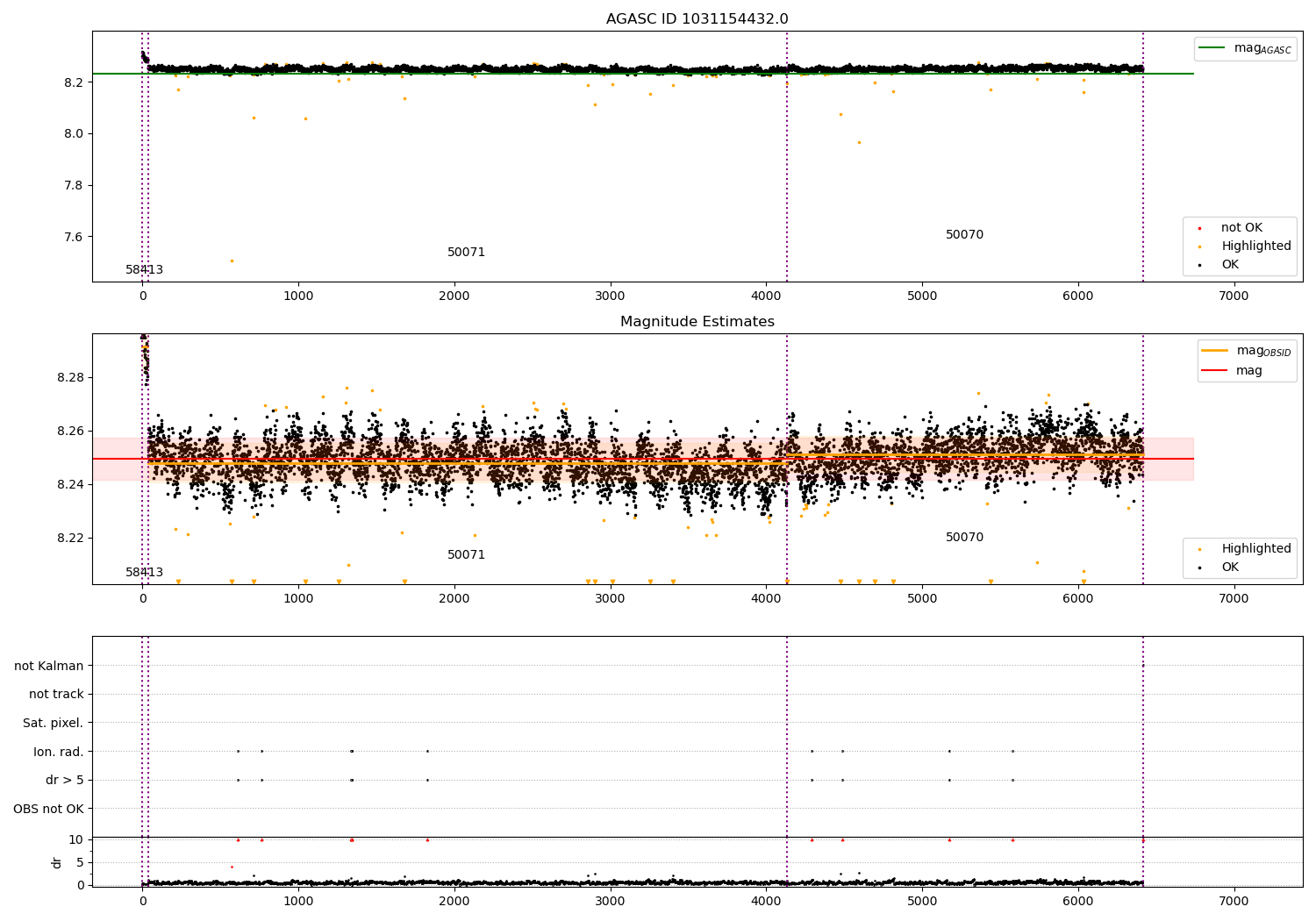Click the 'Sat. pixel.' y-axis label
1316x921 pixels.
[54, 724]
